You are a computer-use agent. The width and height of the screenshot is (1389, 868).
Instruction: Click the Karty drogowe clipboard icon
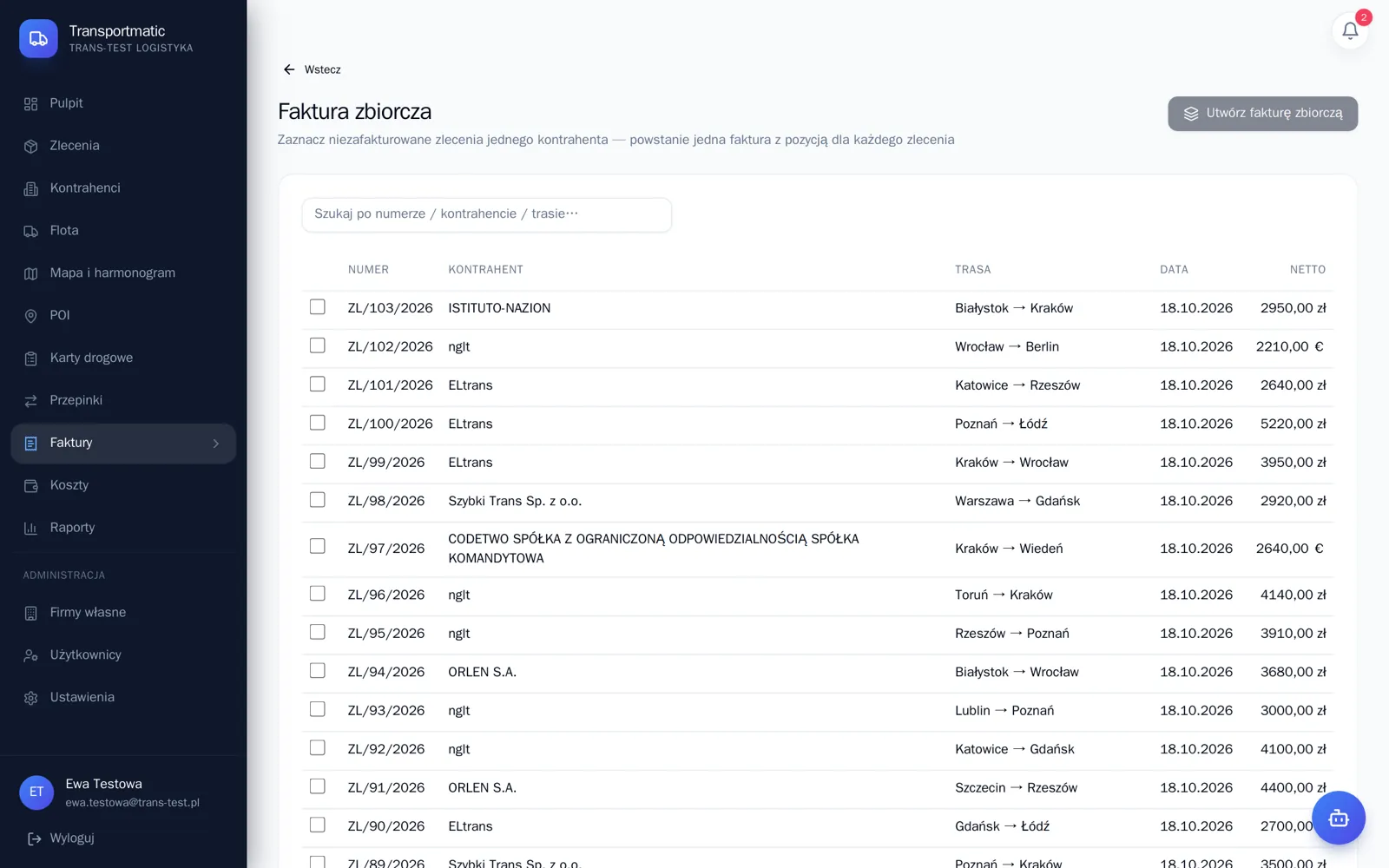pyautogui.click(x=31, y=358)
